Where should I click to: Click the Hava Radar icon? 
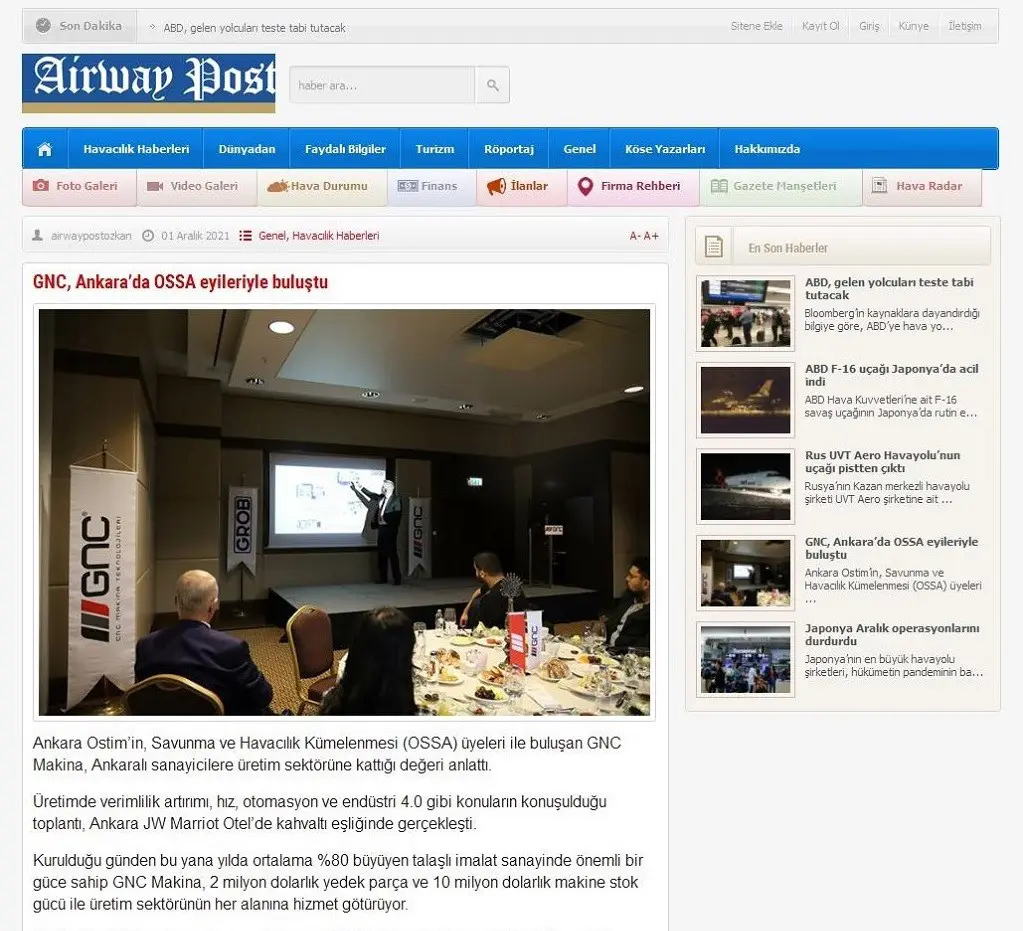click(879, 186)
